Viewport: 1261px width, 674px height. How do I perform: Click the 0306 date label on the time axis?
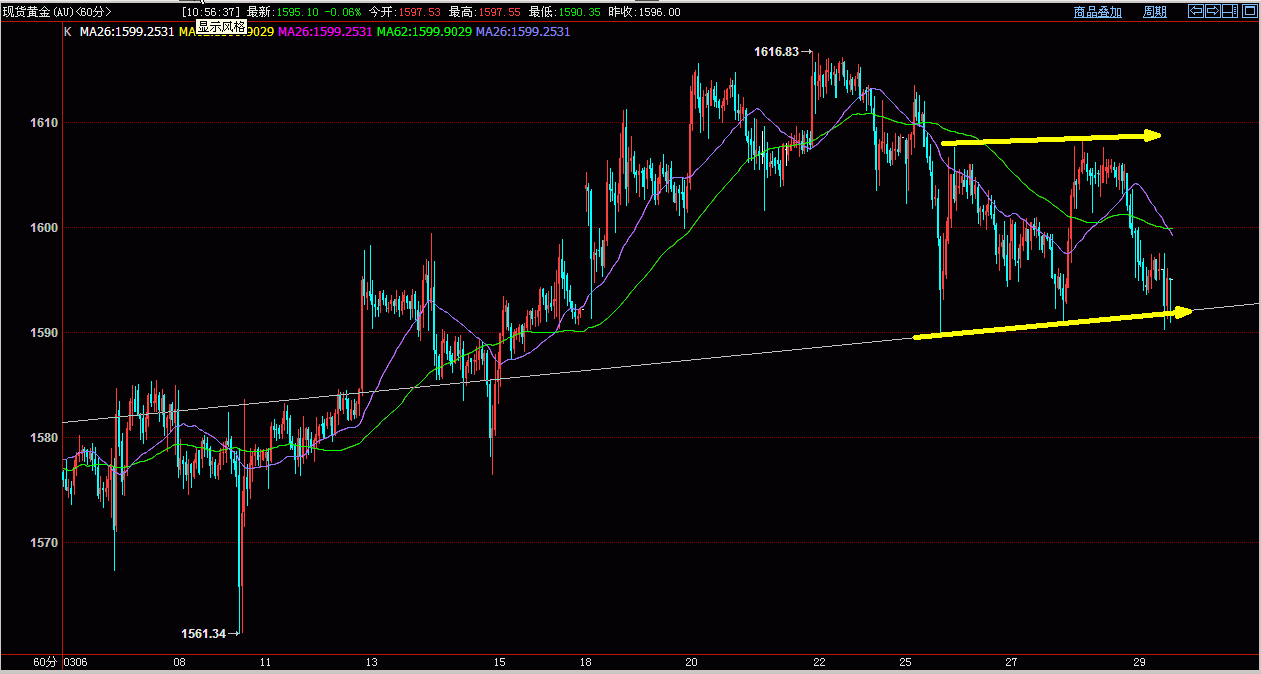pyautogui.click(x=76, y=662)
